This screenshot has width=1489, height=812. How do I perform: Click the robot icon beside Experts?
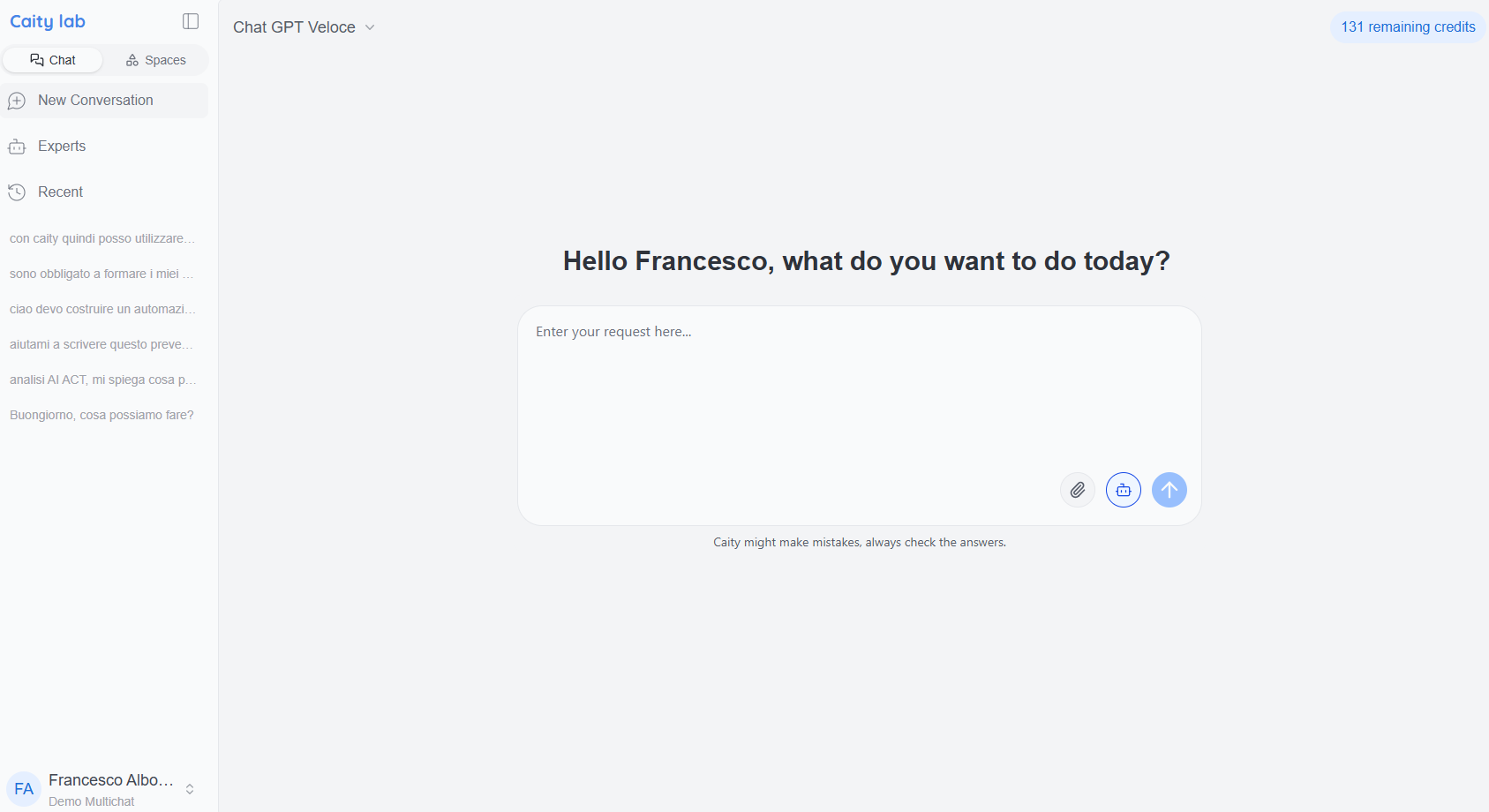click(x=17, y=147)
